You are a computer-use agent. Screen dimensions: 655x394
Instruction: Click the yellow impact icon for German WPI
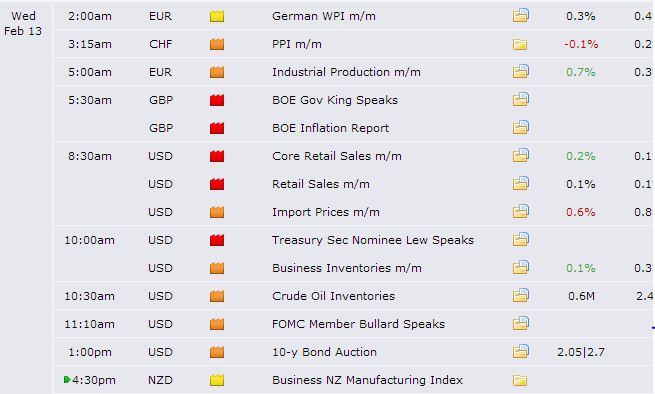tap(217, 16)
